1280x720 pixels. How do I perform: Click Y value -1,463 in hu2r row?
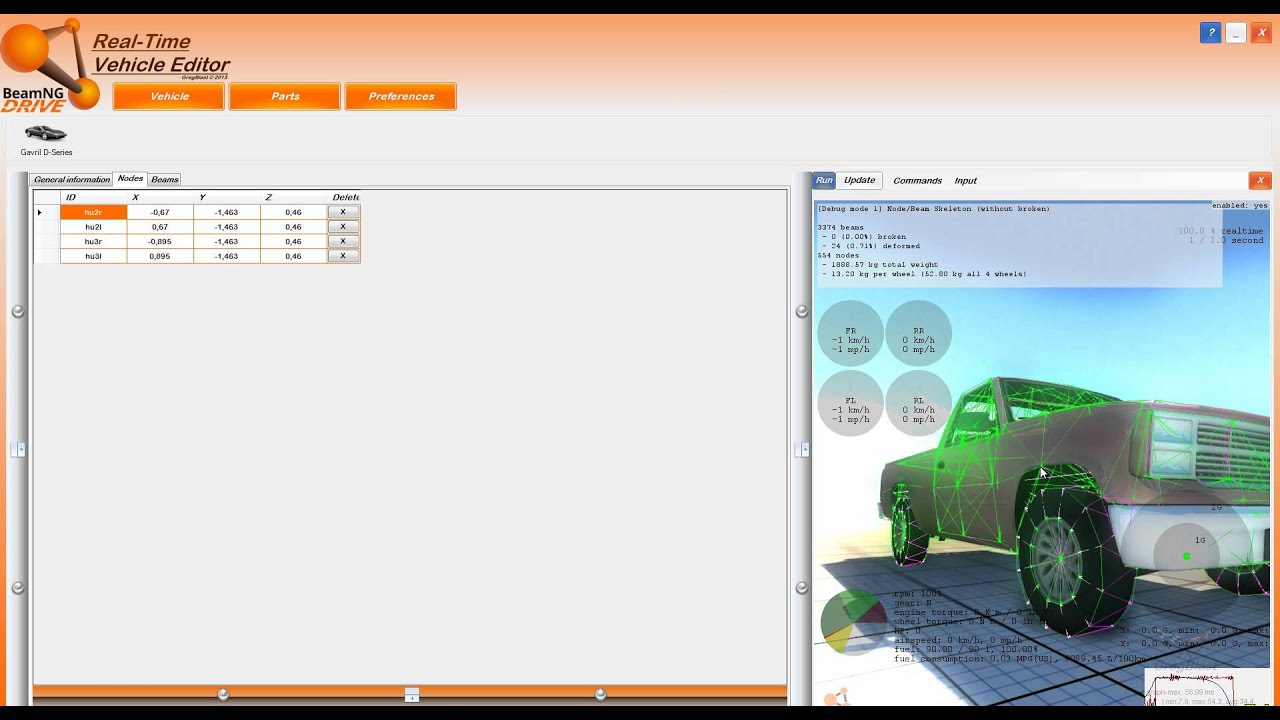click(227, 212)
